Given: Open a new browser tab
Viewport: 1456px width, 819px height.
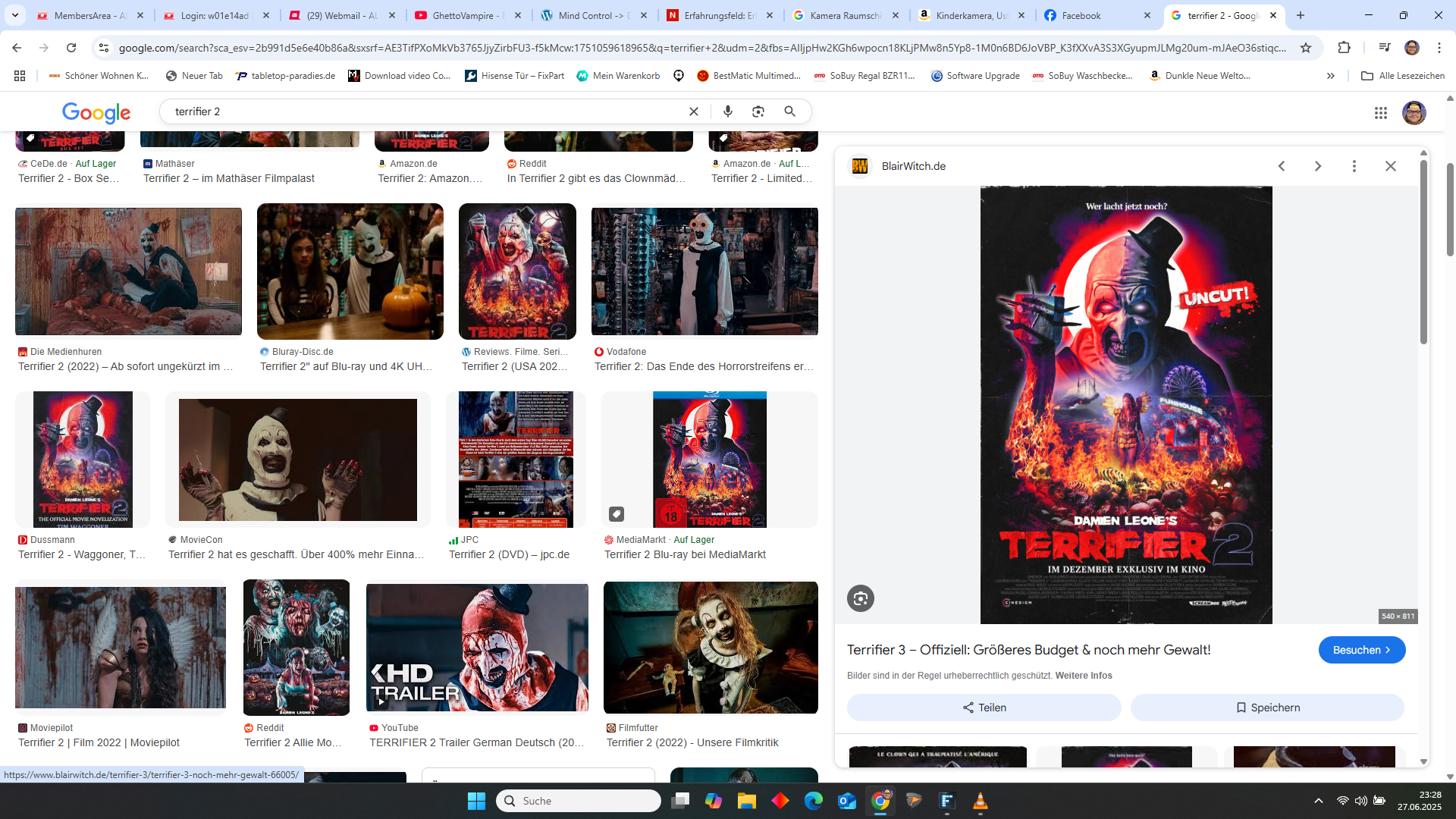Looking at the screenshot, I should pos(1301,15).
